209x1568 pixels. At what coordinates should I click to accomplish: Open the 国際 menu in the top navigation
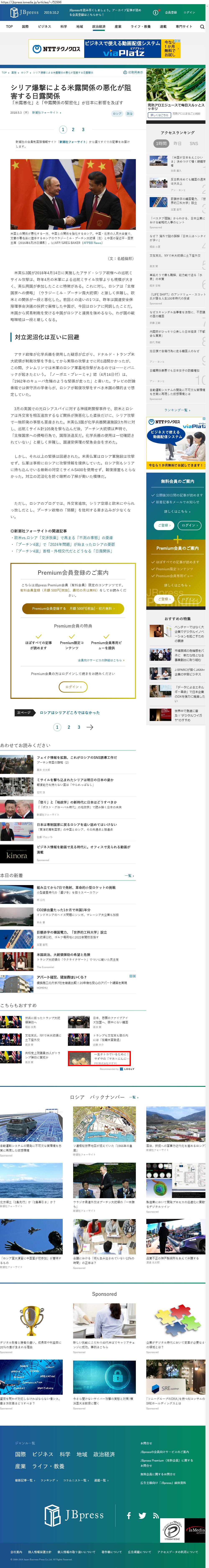click(x=25, y=27)
